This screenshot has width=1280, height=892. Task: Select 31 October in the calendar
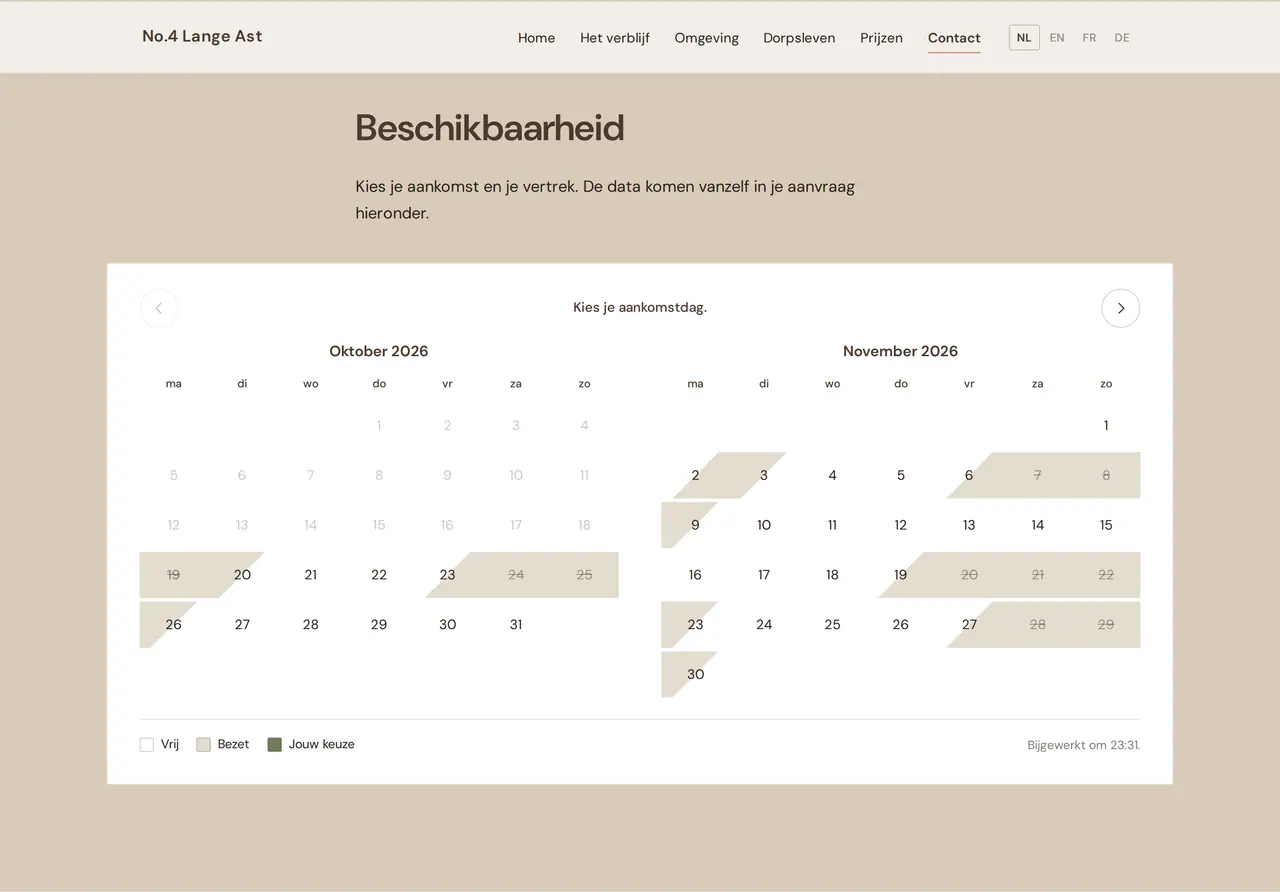516,624
